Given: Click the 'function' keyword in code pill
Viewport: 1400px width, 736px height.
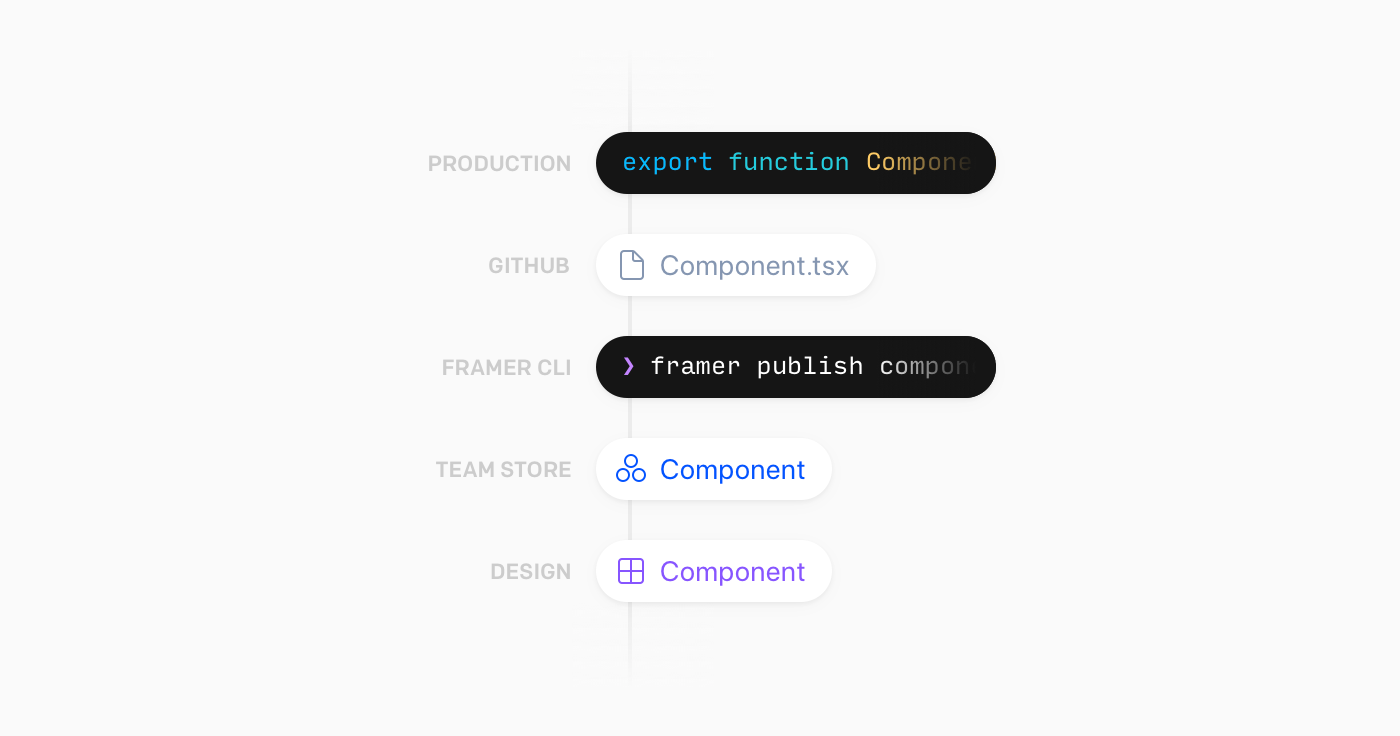Looking at the screenshot, I should (x=788, y=162).
